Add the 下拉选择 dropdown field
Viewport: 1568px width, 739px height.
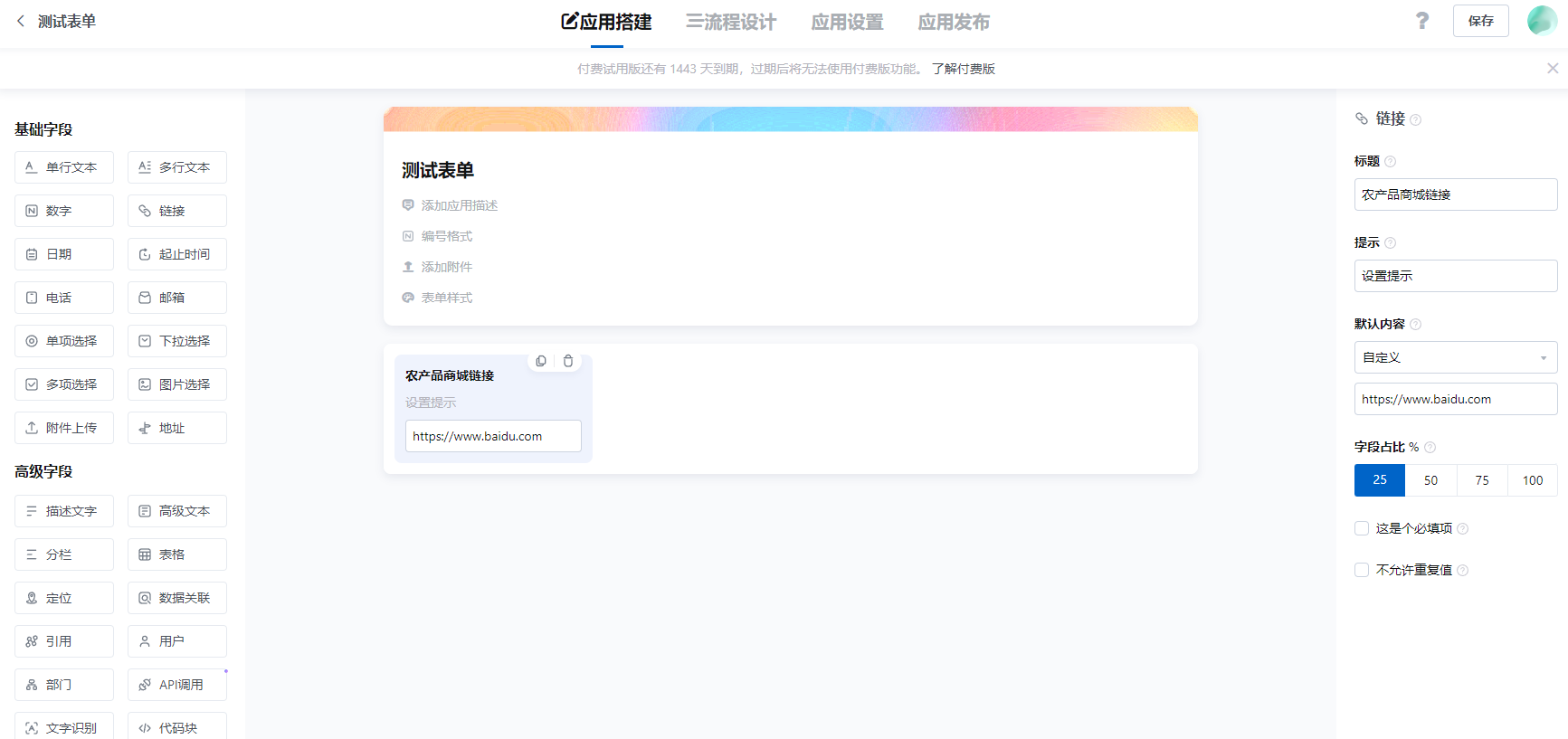pyautogui.click(x=177, y=341)
